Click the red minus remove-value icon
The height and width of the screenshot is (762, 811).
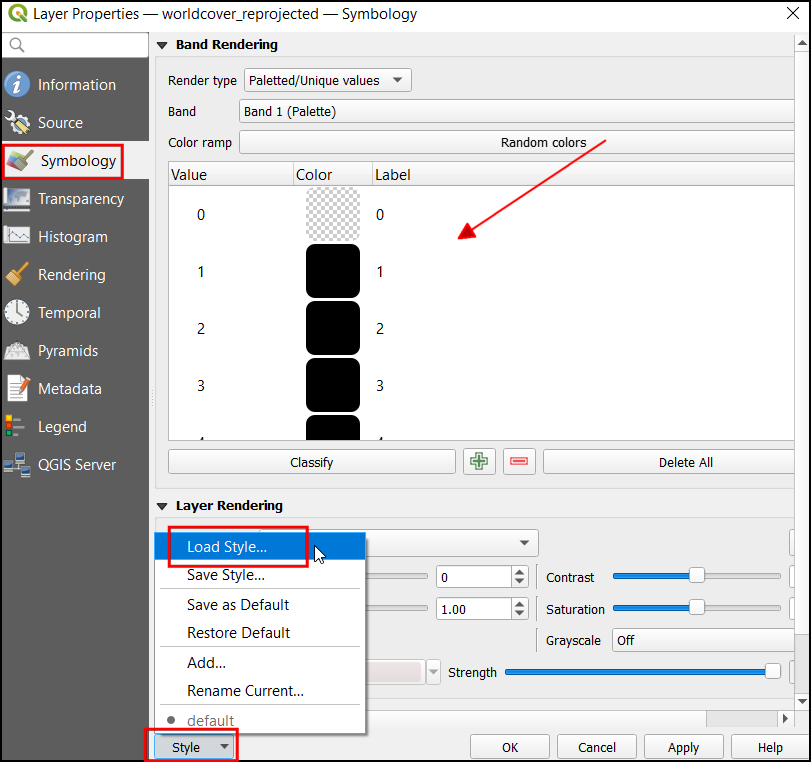click(521, 462)
